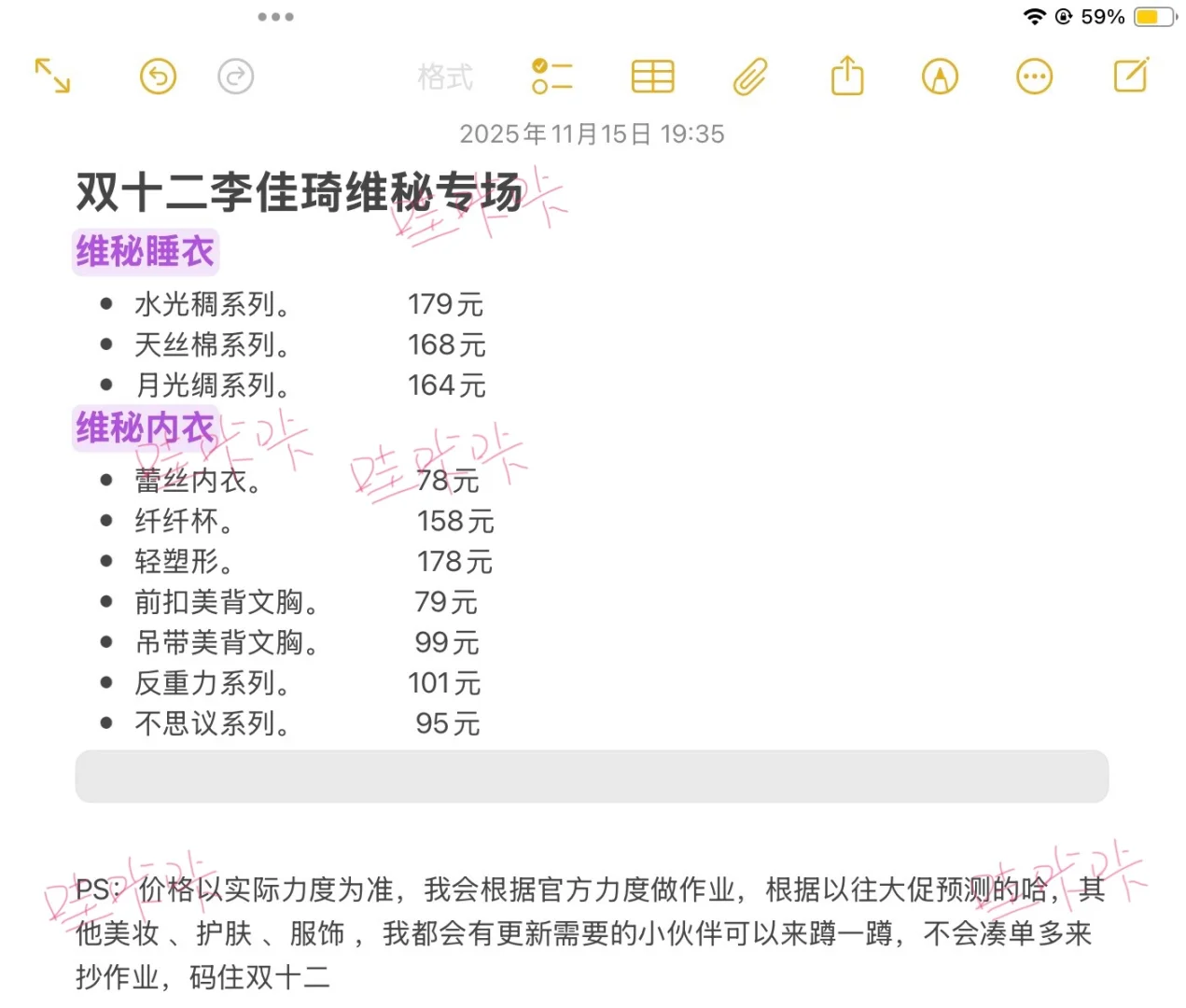The height and width of the screenshot is (1008, 1186).
Task: Open the Markup pen tool
Action: 940,77
